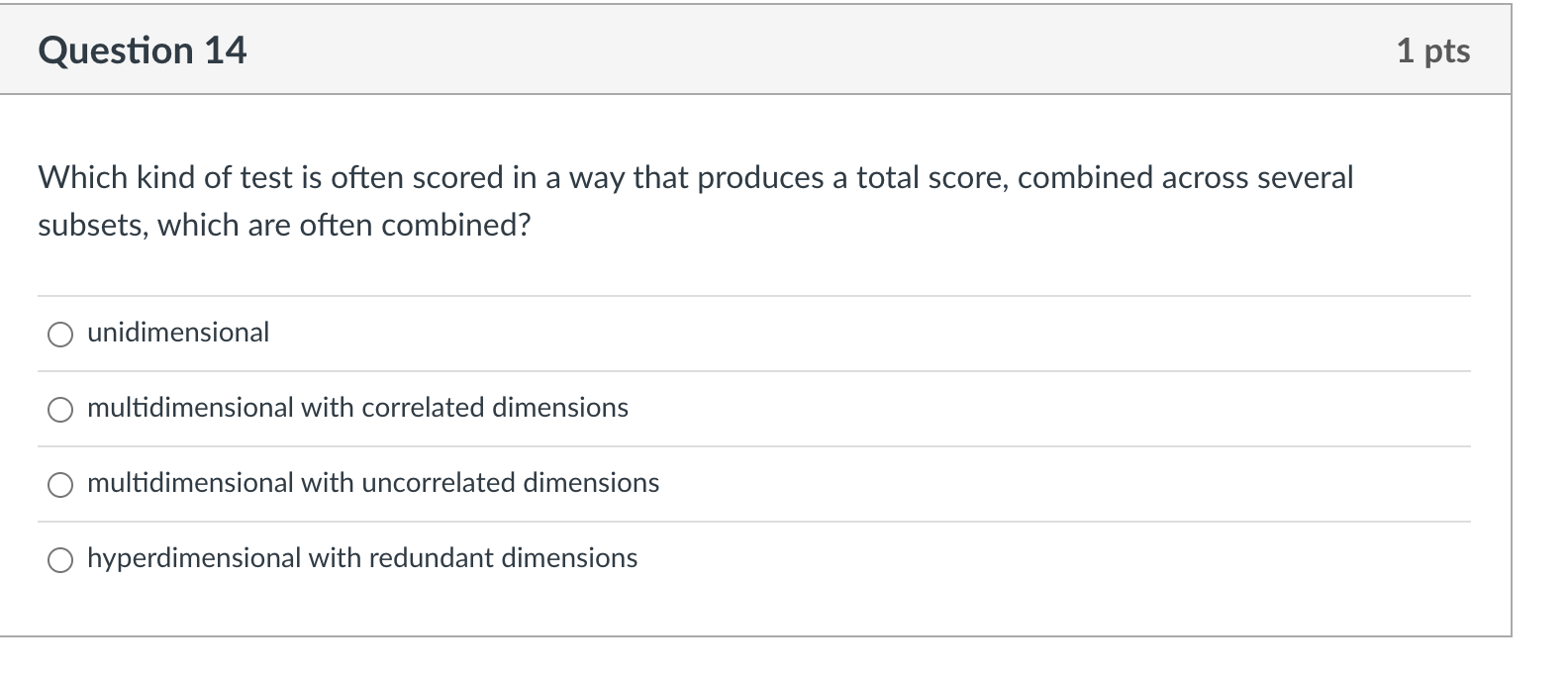Click 'combined across several' in the question
1568x677 pixels.
[1185, 178]
